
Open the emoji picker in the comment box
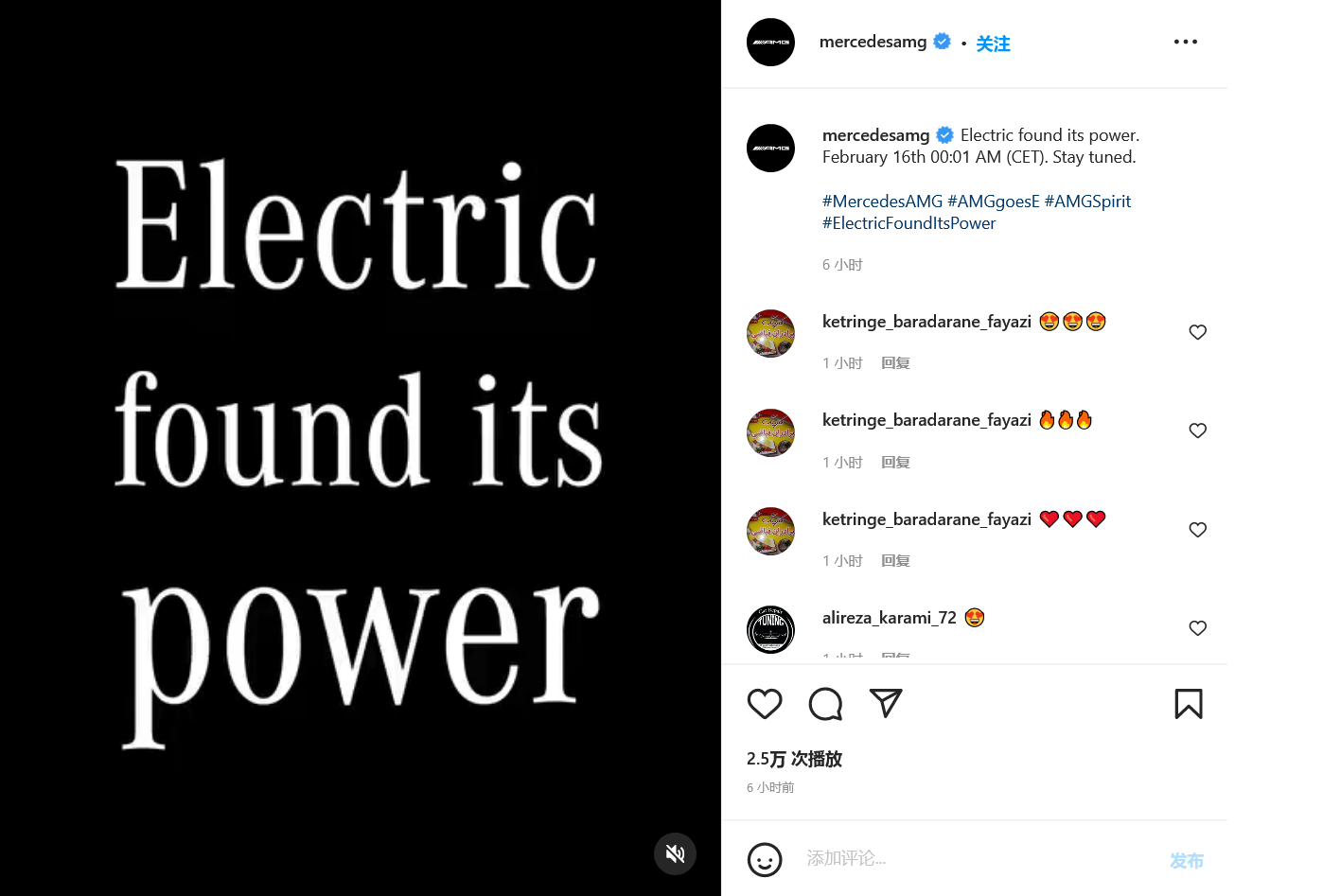point(765,860)
